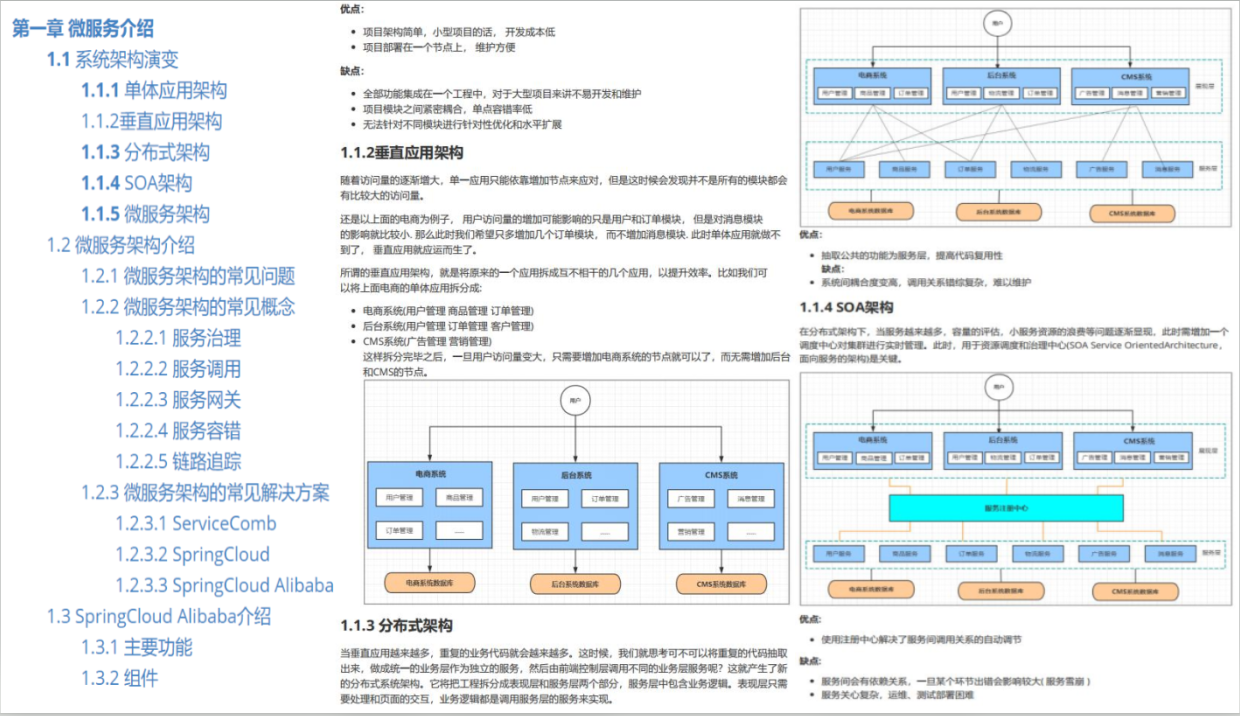The width and height of the screenshot is (1240, 716).
Task: Open 1.2.3.3 SpringCloud Alibaba outline item
Action: pos(225,586)
